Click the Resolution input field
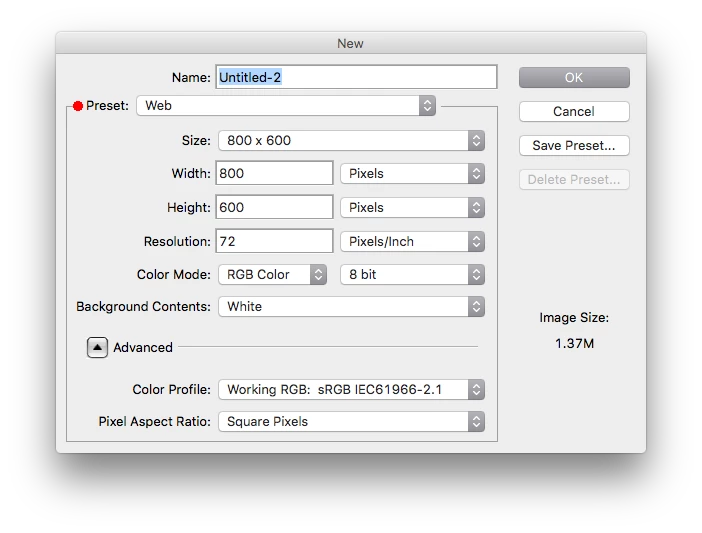 [274, 241]
